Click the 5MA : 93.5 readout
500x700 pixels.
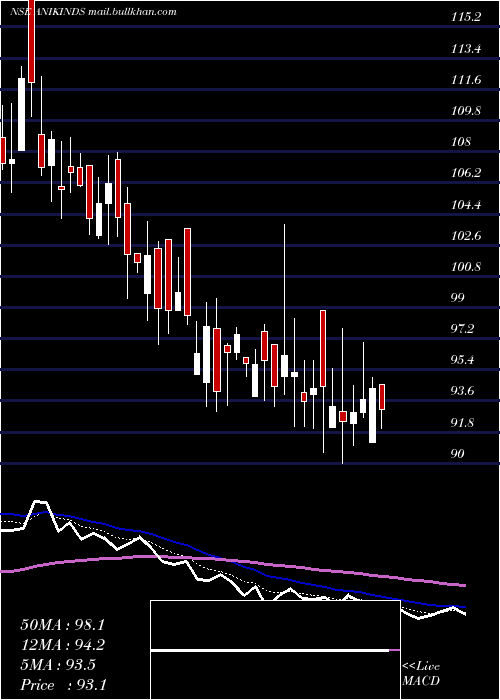coord(58,665)
